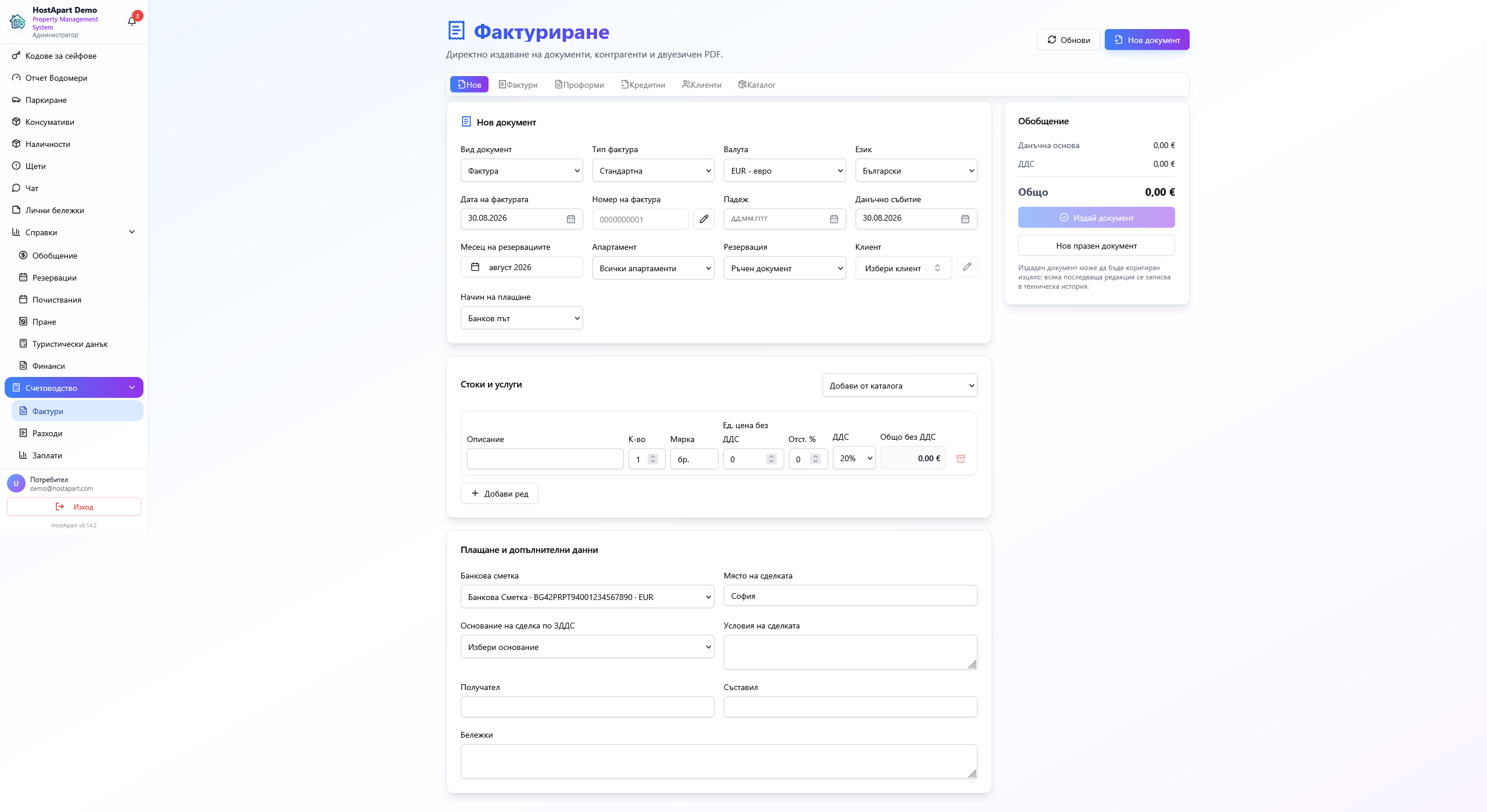Open Консумативи in sidebar
Image resolution: width=1487 pixels, height=812 pixels.
[74, 122]
